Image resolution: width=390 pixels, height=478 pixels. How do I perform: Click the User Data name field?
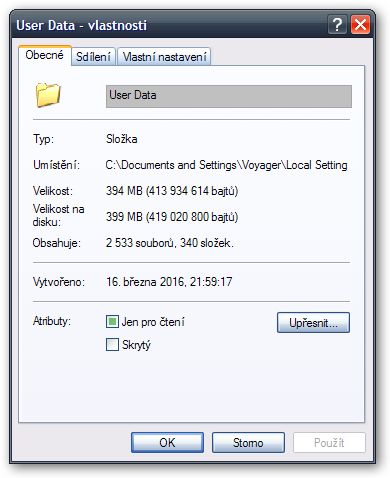(229, 96)
